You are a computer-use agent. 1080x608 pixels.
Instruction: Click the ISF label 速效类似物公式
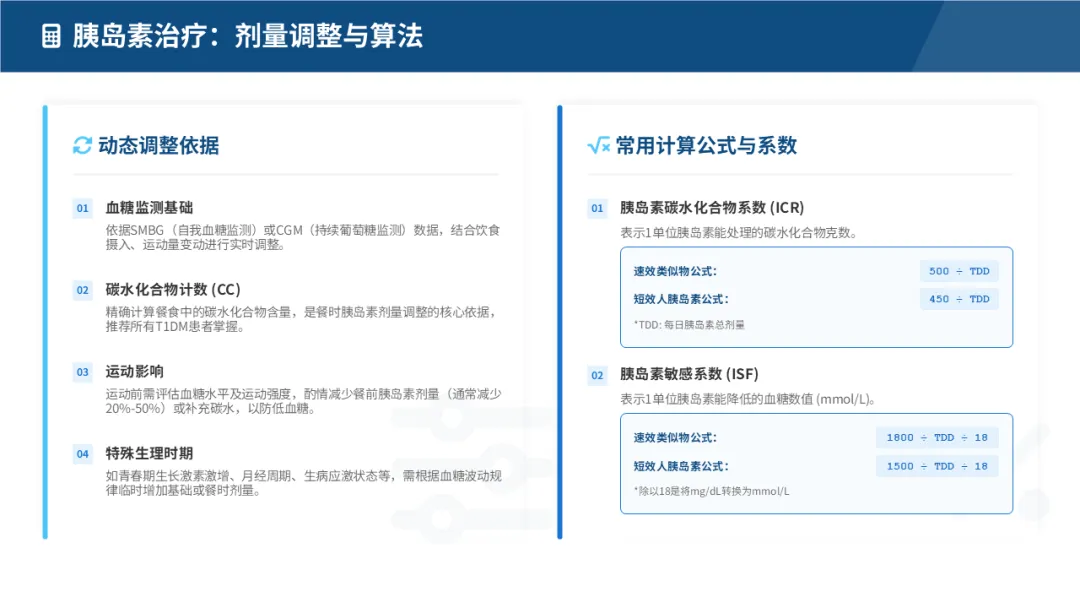point(675,438)
